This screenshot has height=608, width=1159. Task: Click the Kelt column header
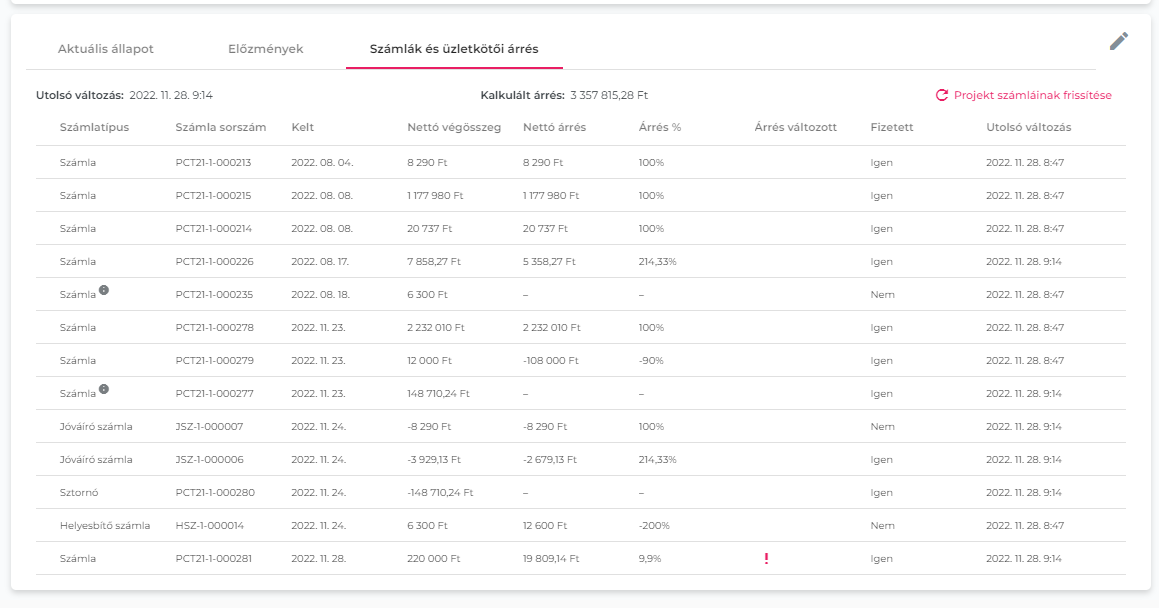(303, 127)
